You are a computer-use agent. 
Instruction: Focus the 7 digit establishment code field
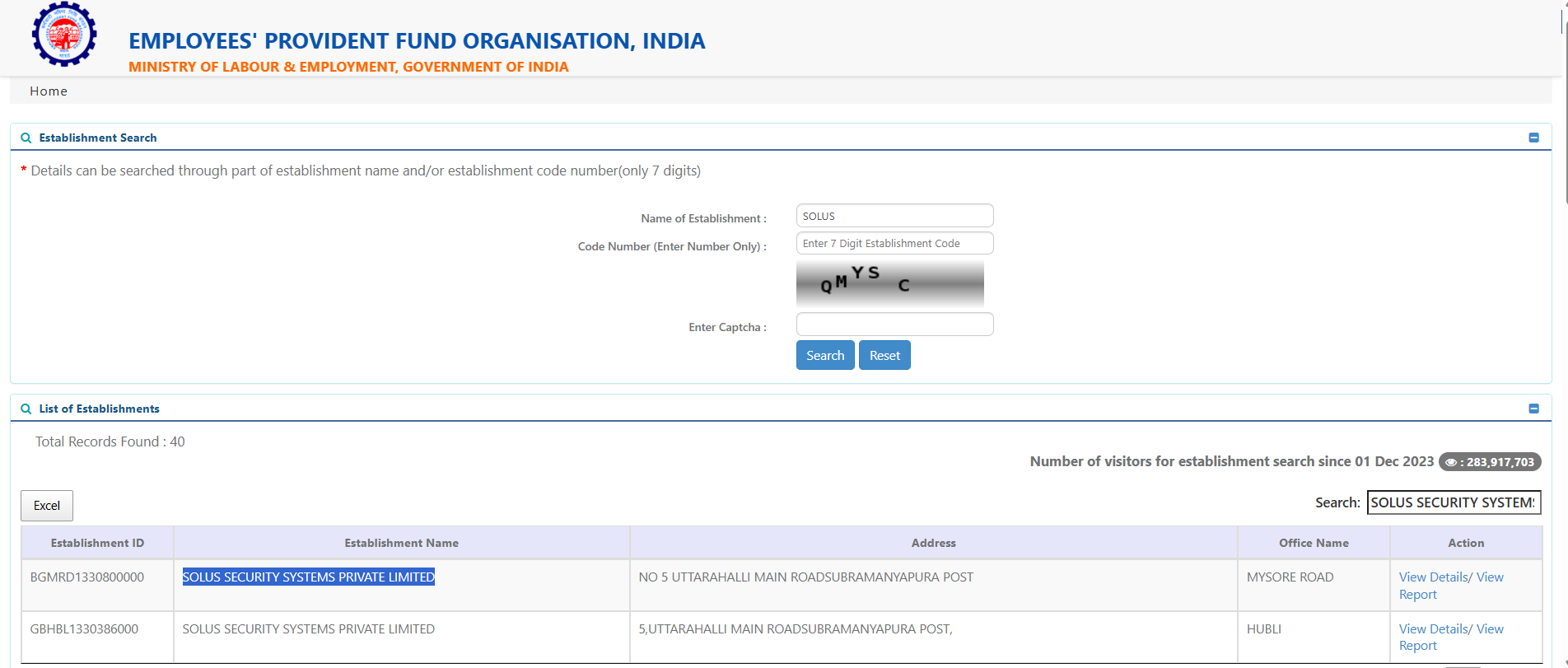894,244
